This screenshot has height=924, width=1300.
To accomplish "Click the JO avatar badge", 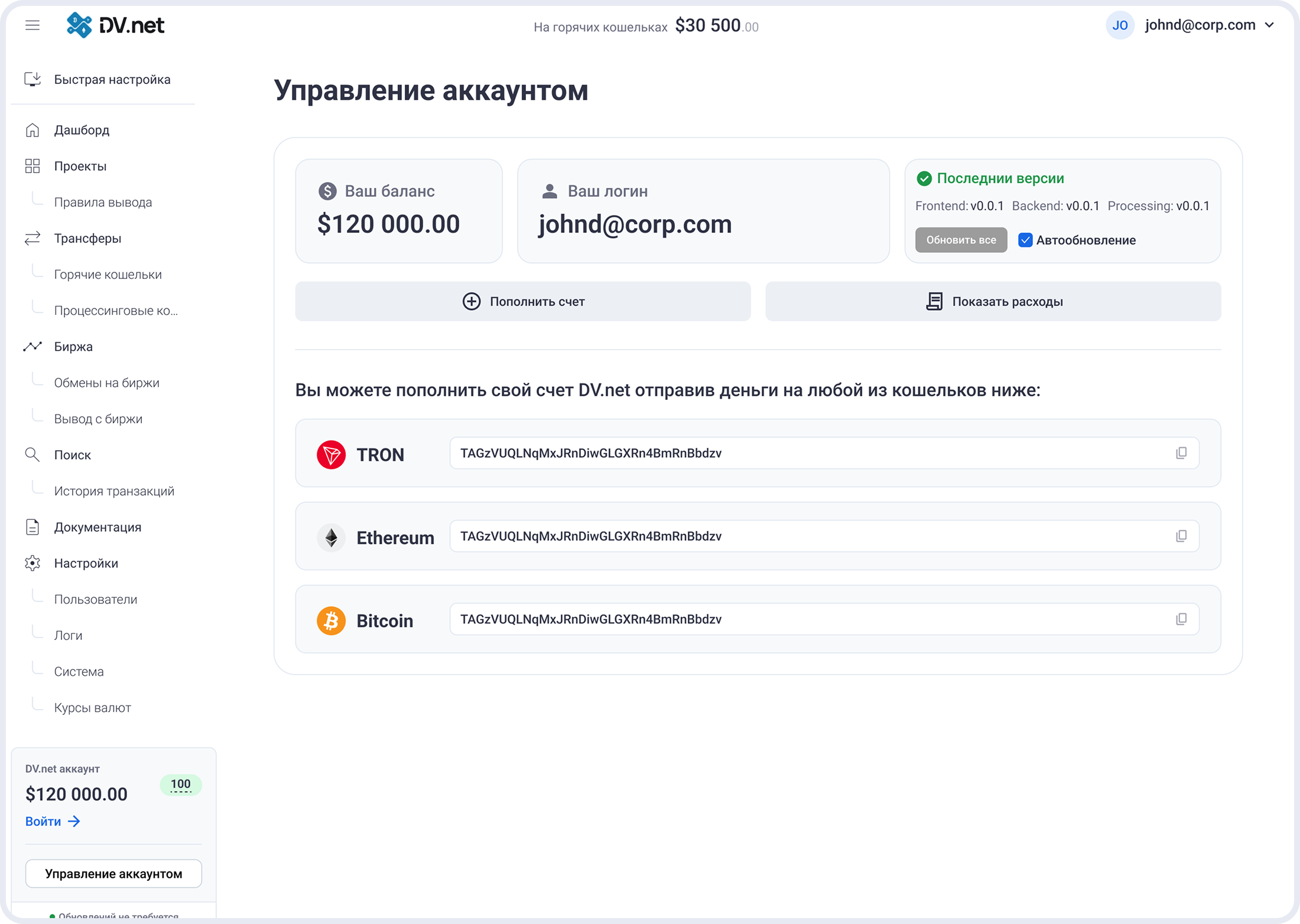I will coord(1120,25).
